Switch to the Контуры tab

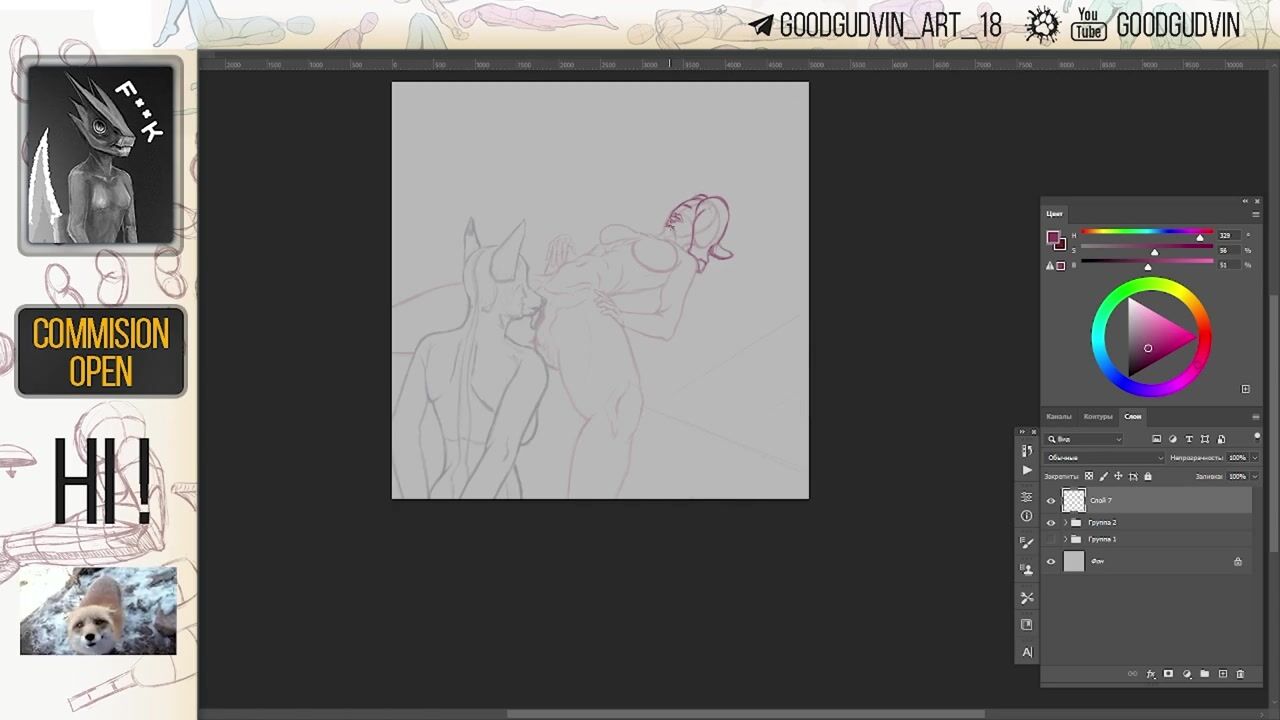[x=1097, y=416]
